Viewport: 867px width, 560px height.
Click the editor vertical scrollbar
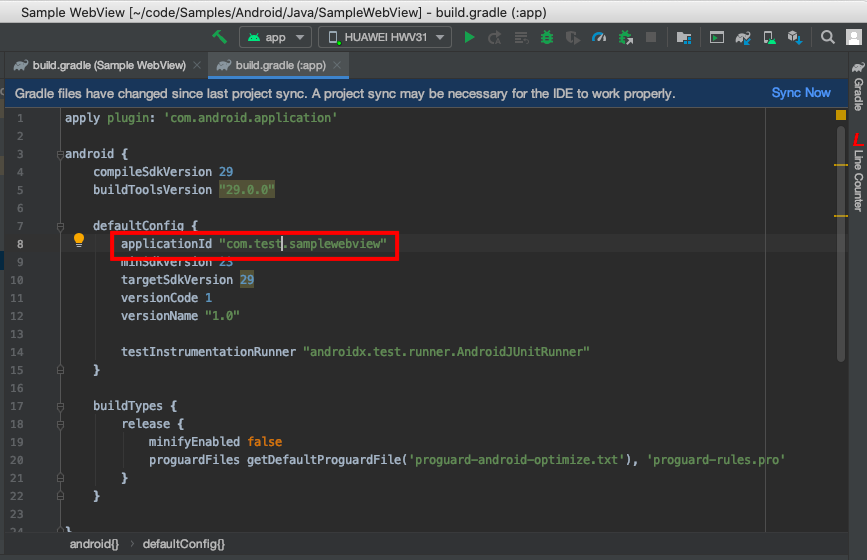(841, 243)
